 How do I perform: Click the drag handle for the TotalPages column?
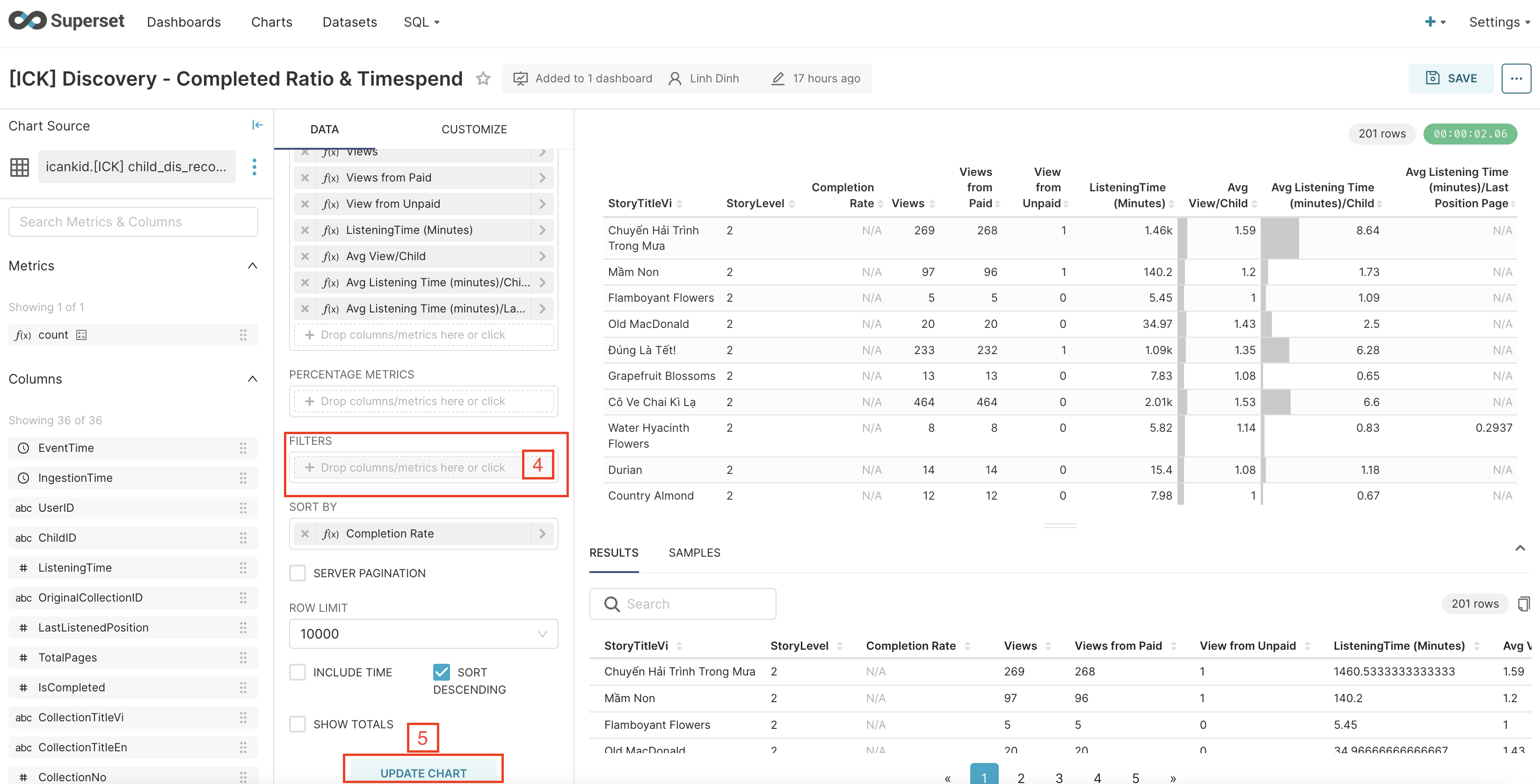click(x=243, y=657)
